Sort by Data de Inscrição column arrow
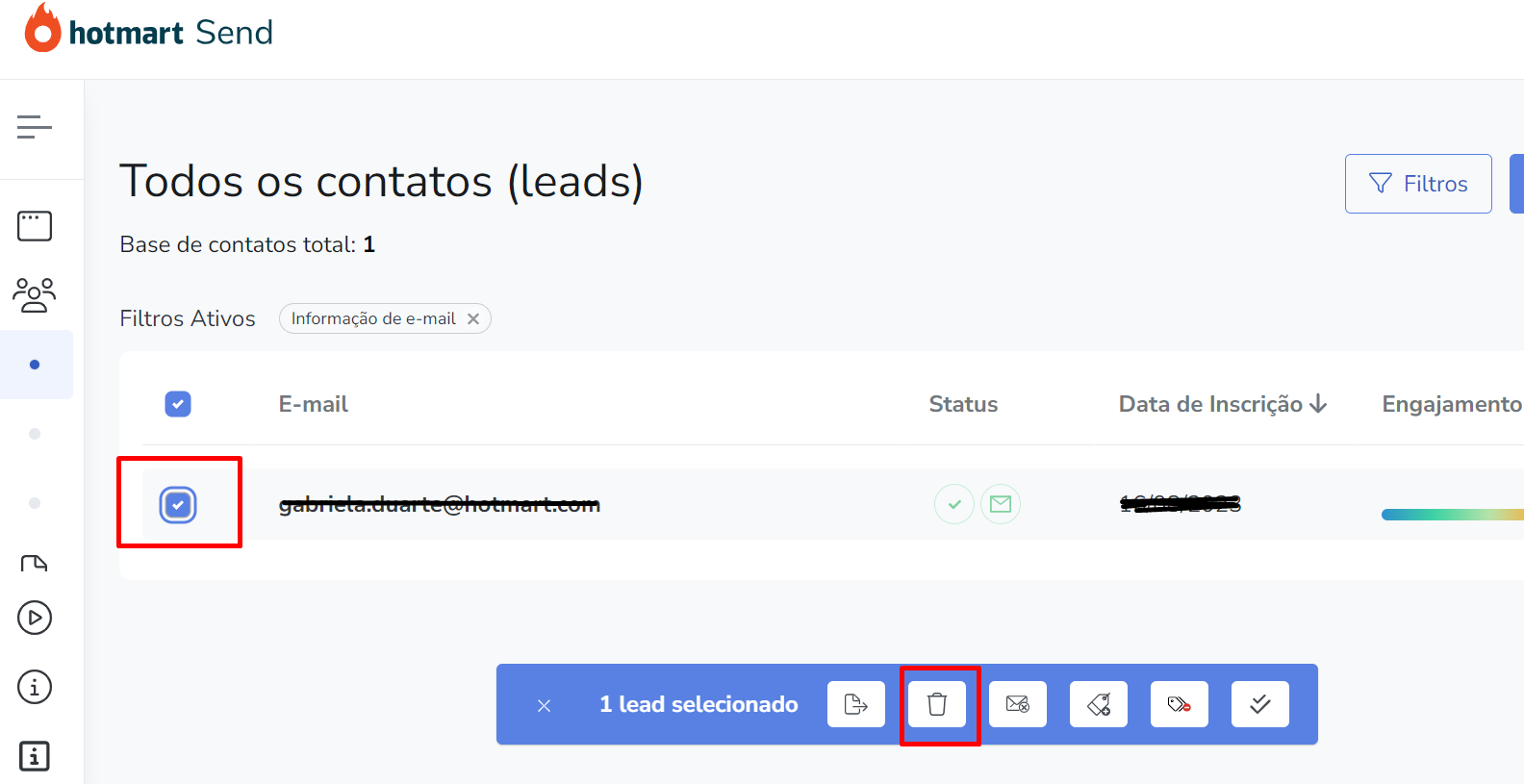This screenshot has height=784, width=1524. [x=1318, y=404]
